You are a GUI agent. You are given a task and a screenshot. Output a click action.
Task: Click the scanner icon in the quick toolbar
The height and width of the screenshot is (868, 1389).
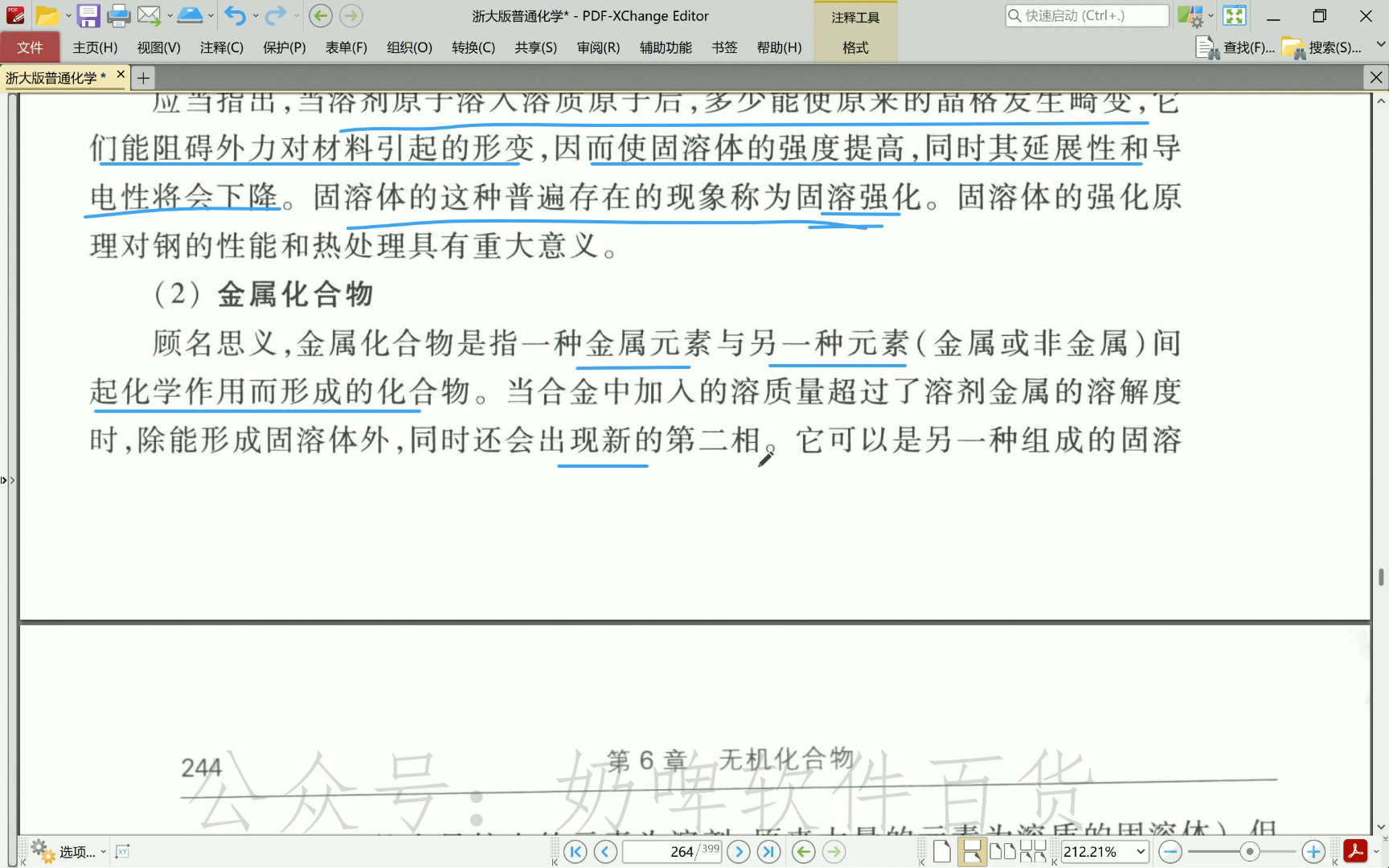(x=191, y=15)
